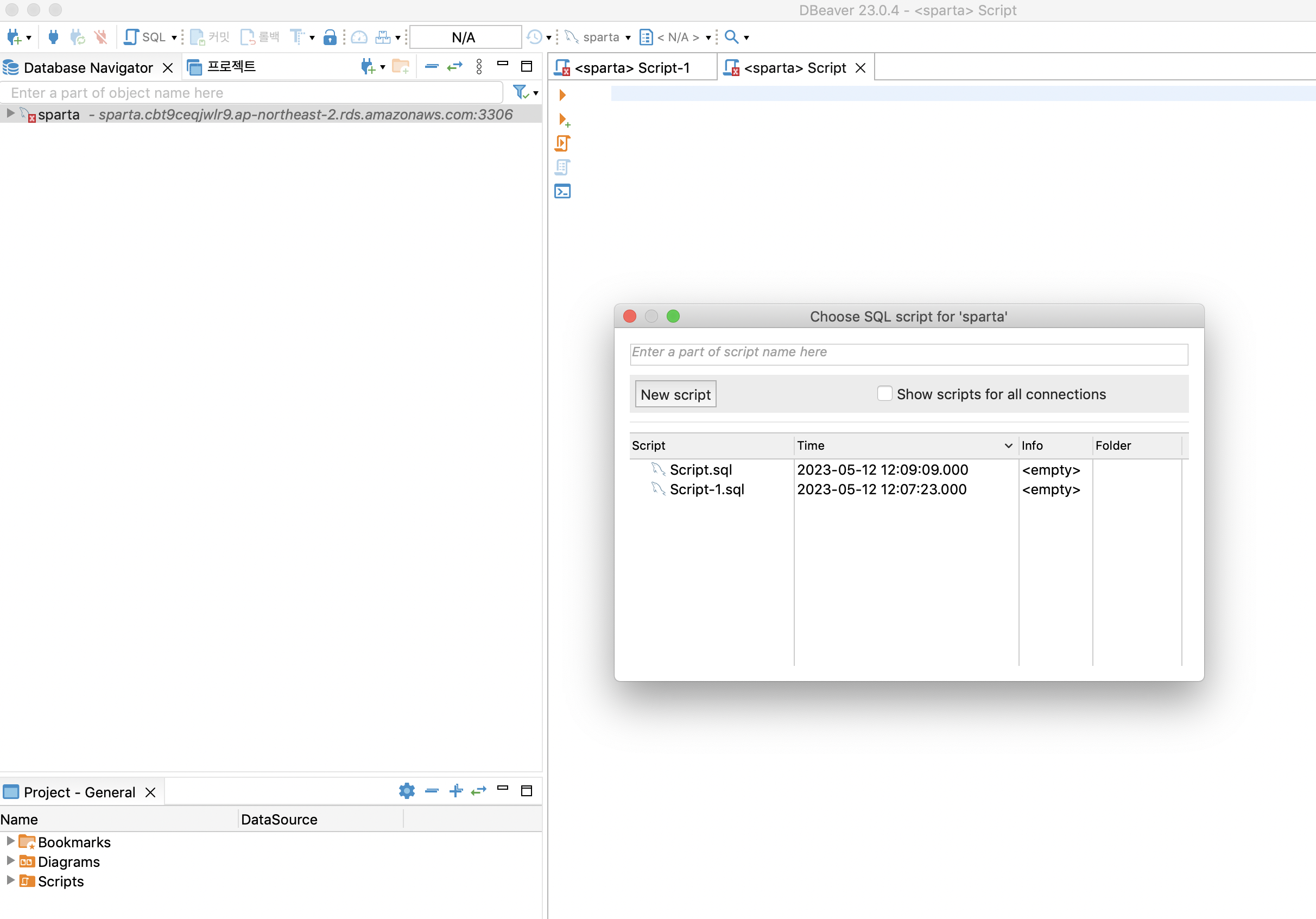Click the Execute SQL in new tab icon

(564, 120)
